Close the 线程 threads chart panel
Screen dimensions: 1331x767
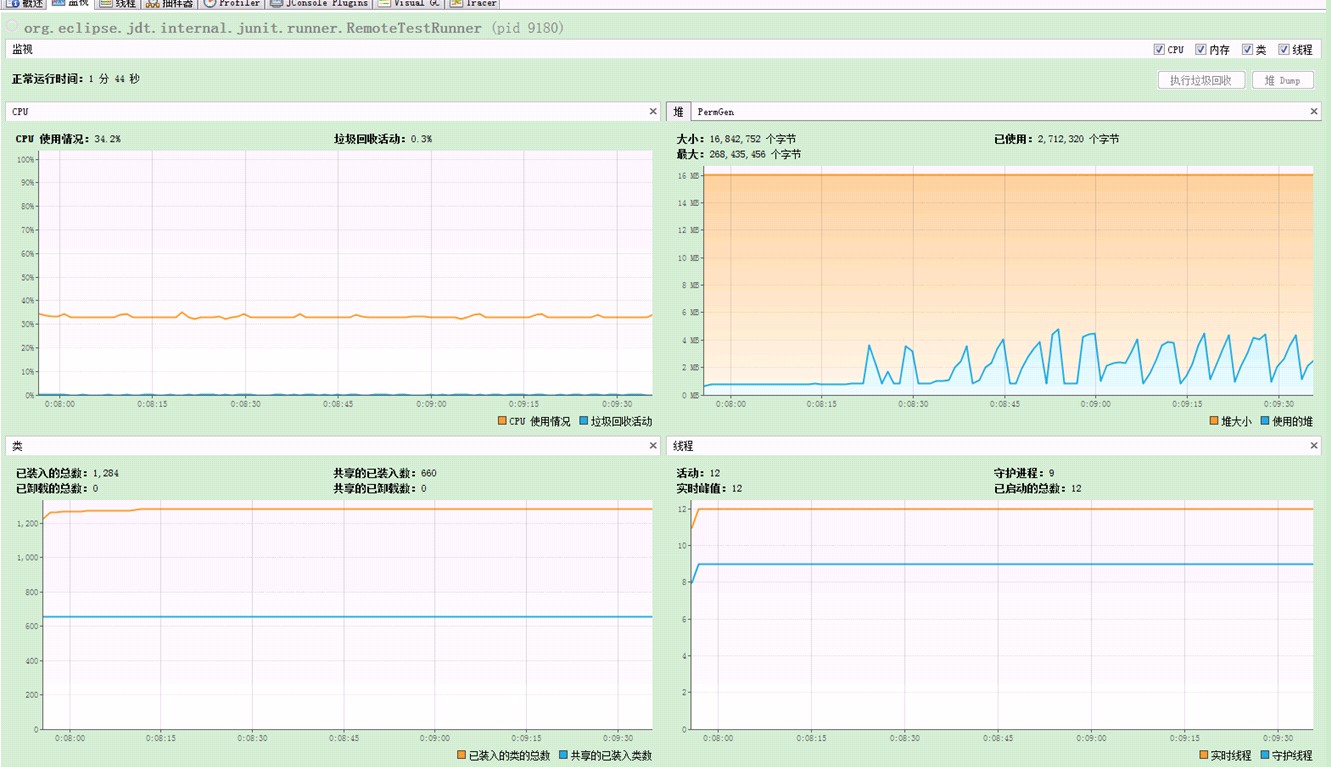(1314, 446)
